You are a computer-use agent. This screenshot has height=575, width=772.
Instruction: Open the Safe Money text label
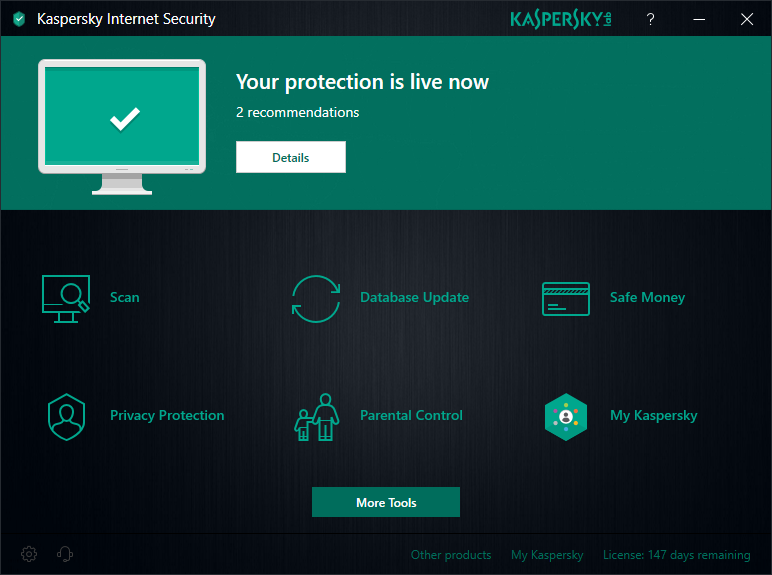(647, 297)
